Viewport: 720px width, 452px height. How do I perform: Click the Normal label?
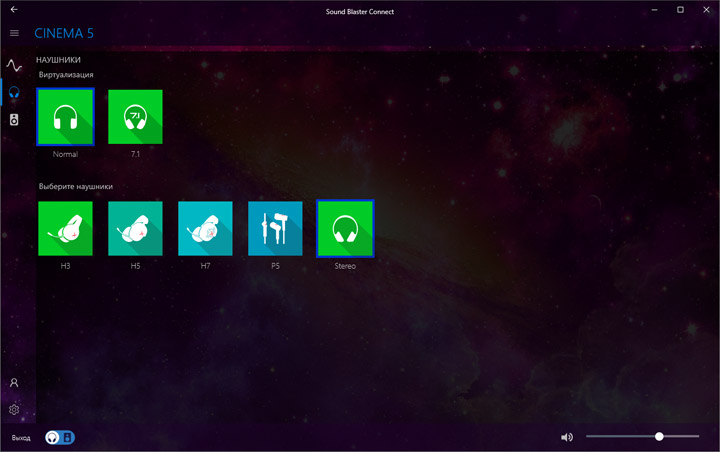[x=65, y=154]
